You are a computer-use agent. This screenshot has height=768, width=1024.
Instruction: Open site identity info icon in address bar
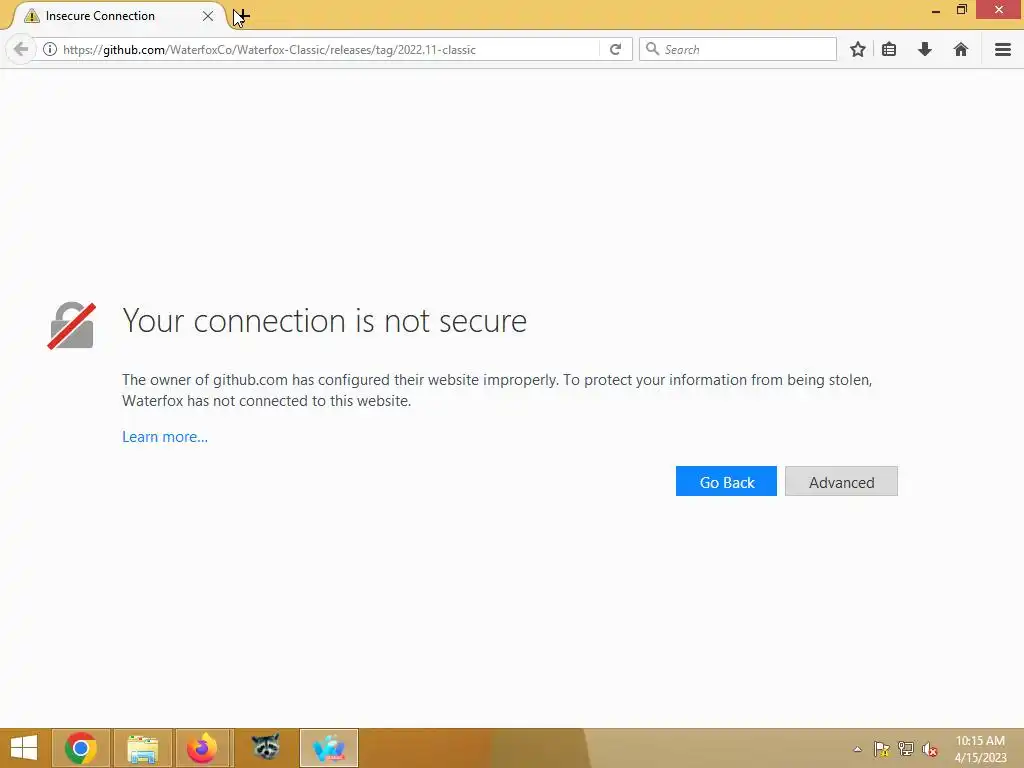tap(50, 50)
